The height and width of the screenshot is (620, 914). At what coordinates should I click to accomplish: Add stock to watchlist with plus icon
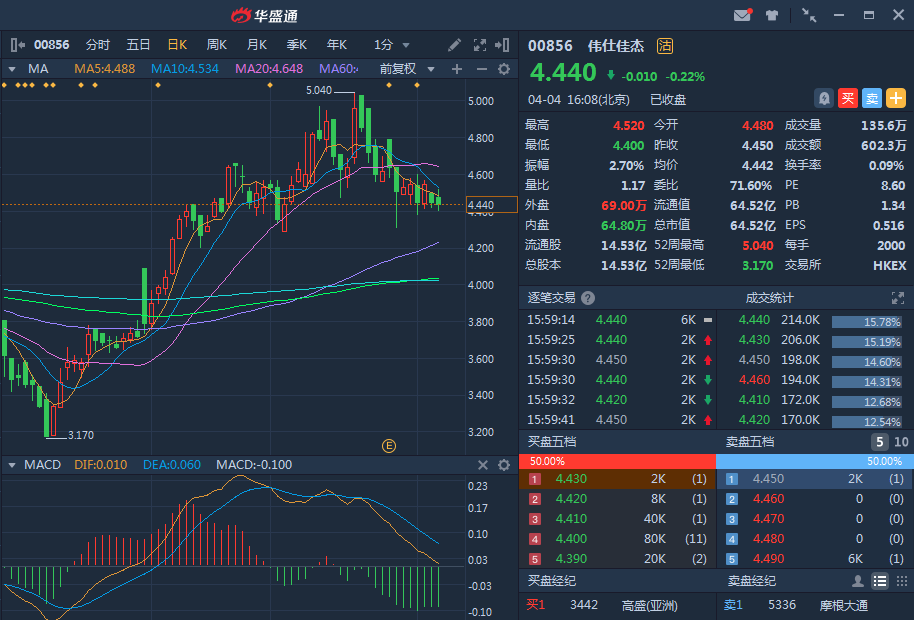point(896,98)
